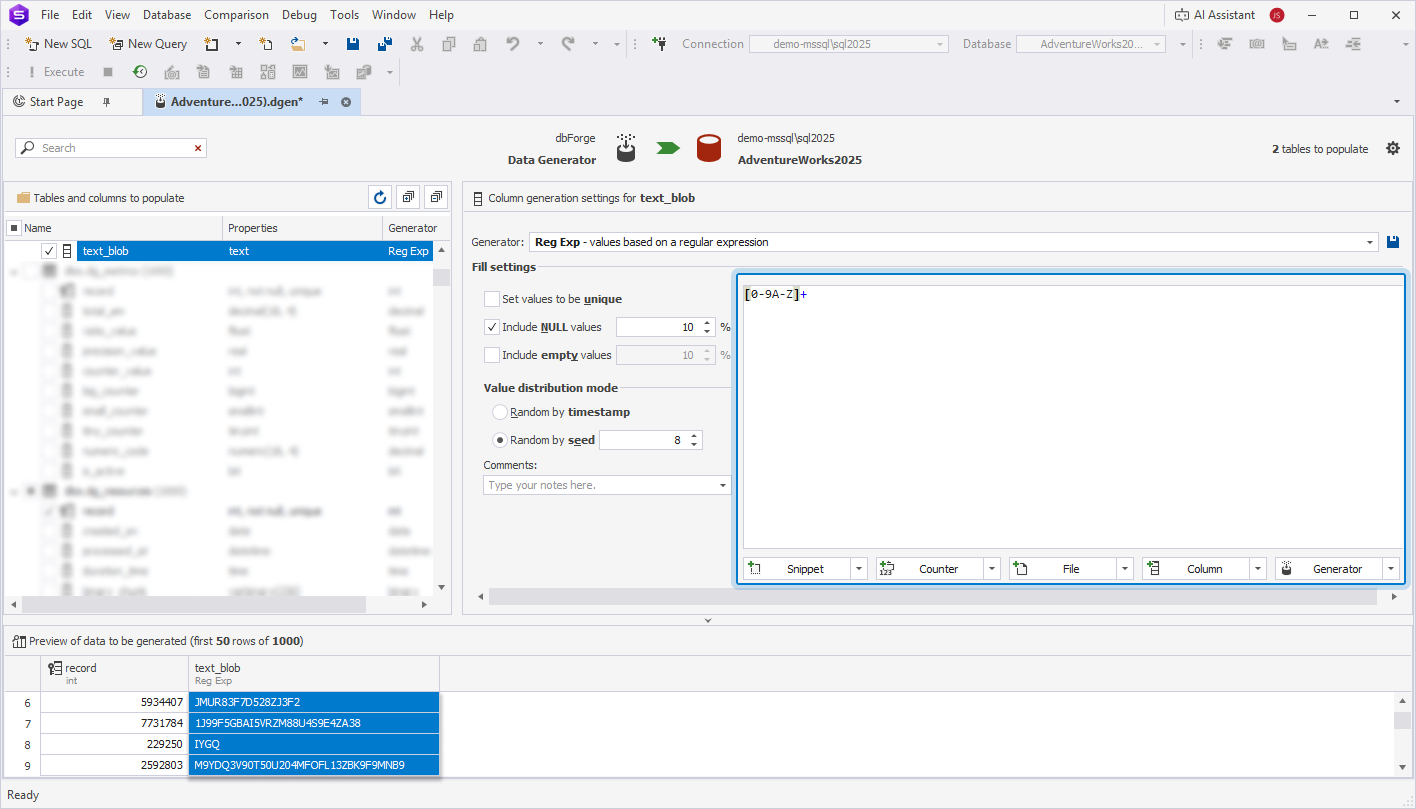1416x809 pixels.
Task: Increase the seed value stepper
Action: pos(695,436)
